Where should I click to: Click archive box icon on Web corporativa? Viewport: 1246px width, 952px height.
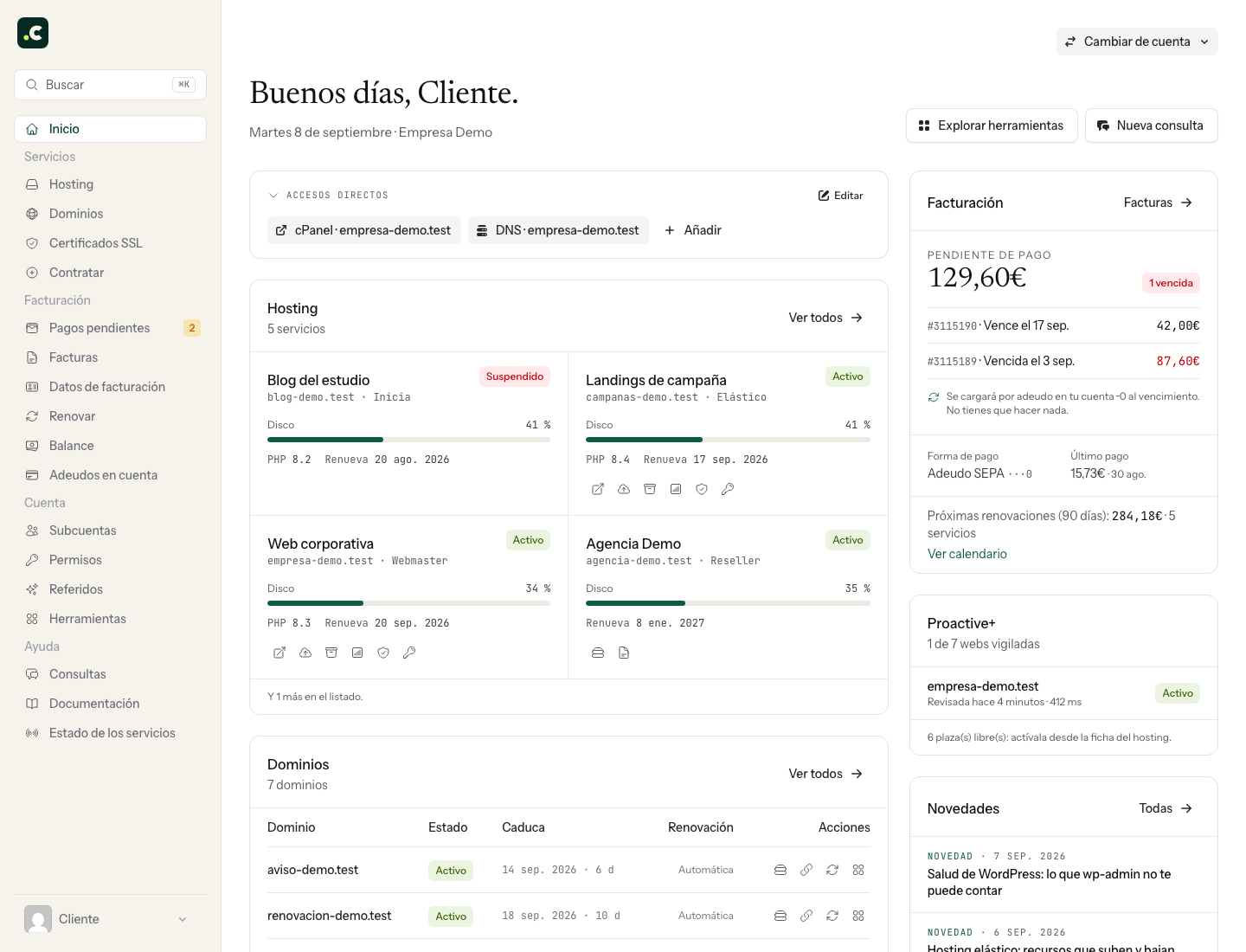point(331,653)
